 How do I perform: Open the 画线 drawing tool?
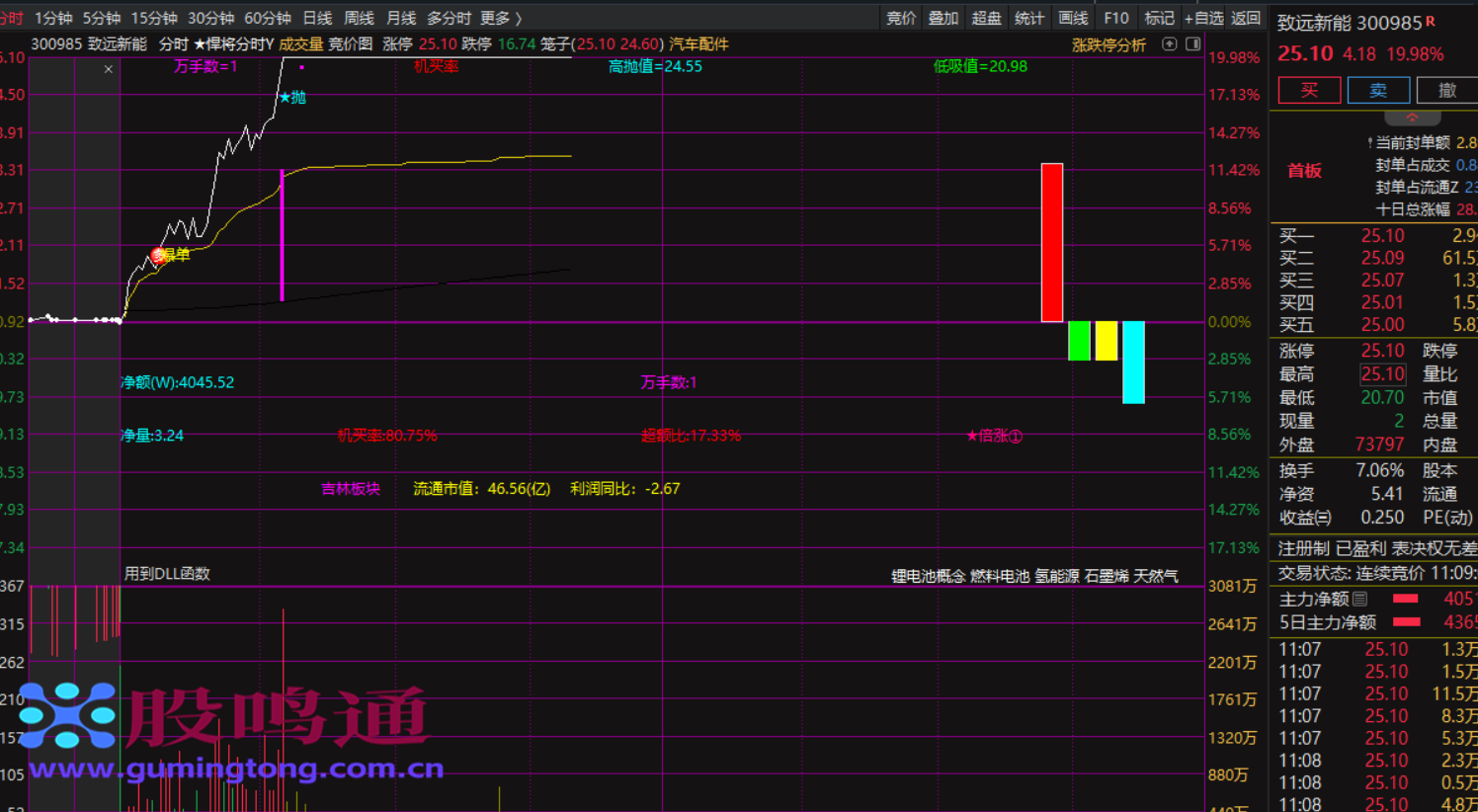[x=1072, y=18]
